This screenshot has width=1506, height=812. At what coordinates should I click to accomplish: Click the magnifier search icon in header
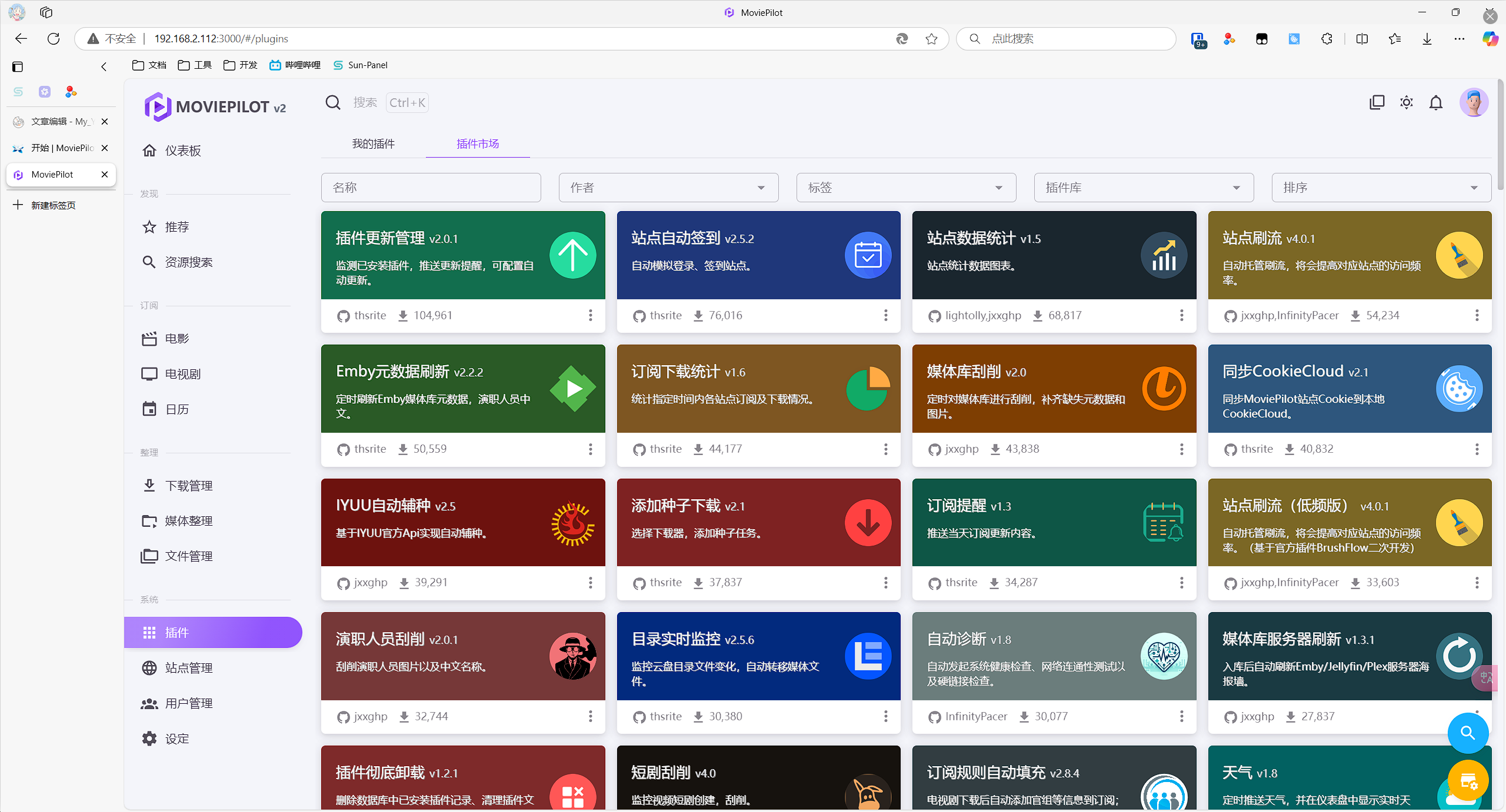333,103
